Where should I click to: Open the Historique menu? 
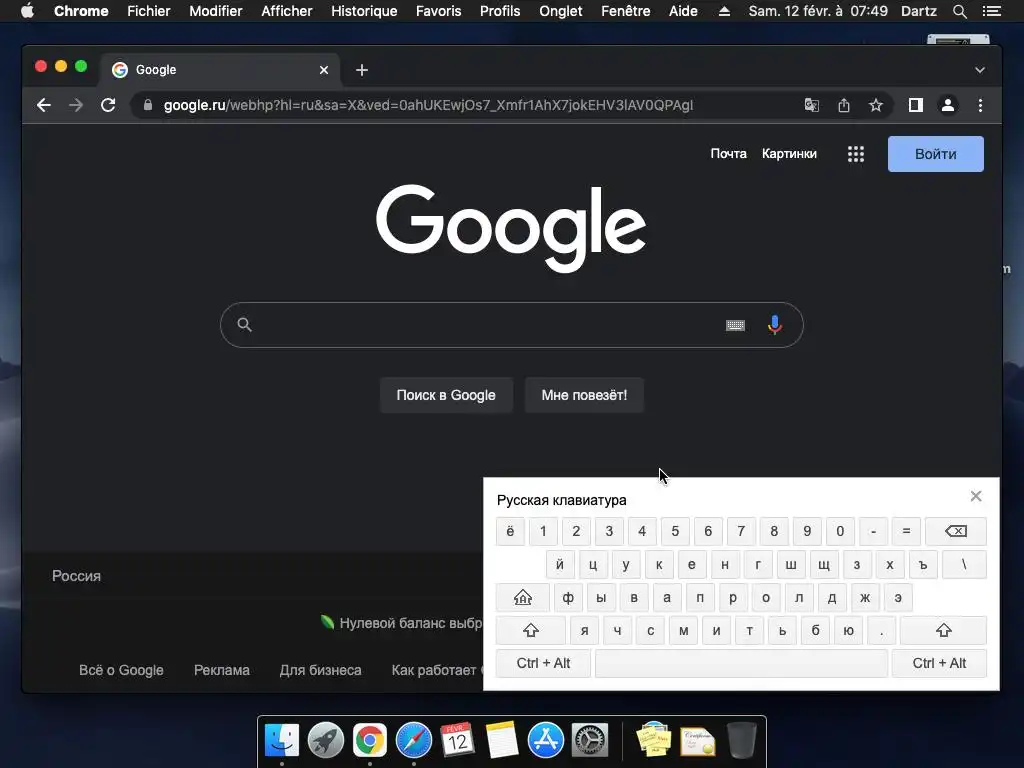pyautogui.click(x=364, y=11)
